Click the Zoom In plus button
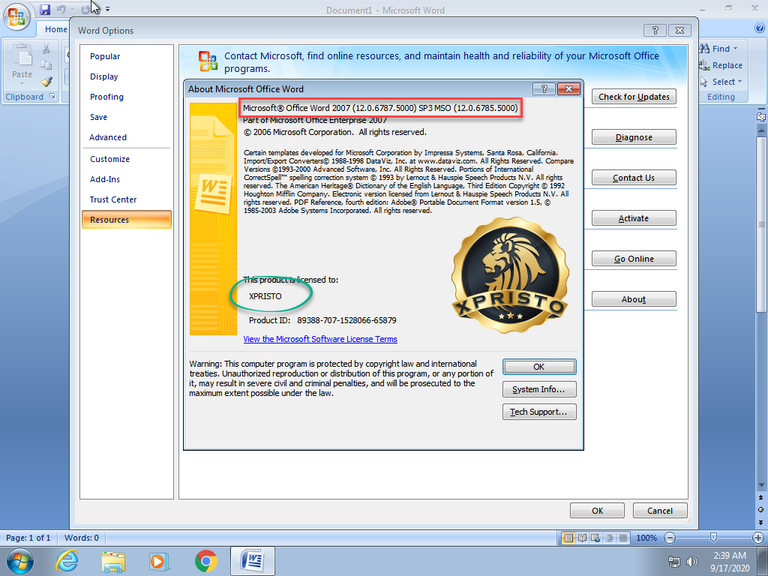Viewport: 768px width, 576px height. click(758, 538)
